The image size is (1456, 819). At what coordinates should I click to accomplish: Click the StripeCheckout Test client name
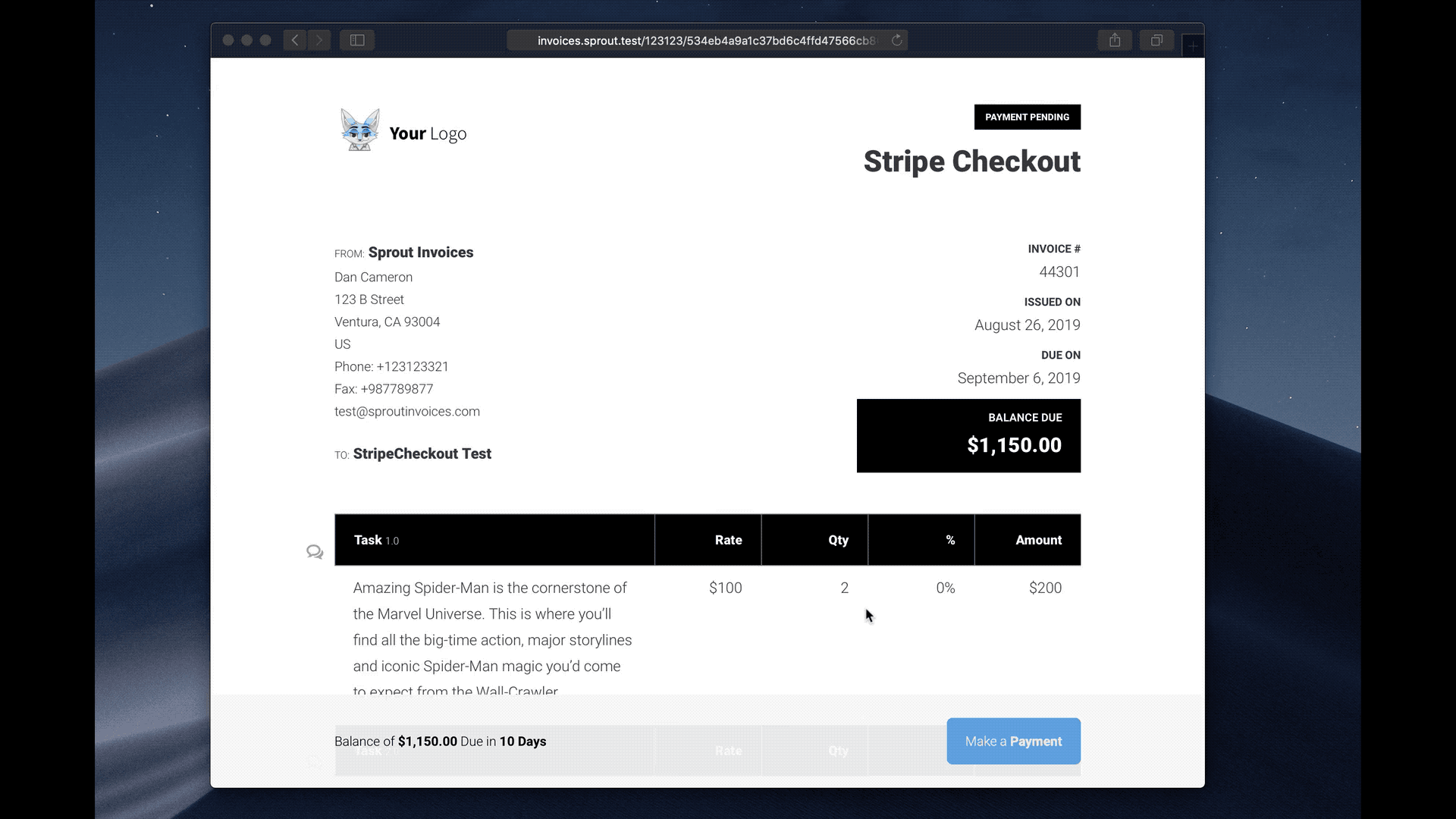(422, 454)
